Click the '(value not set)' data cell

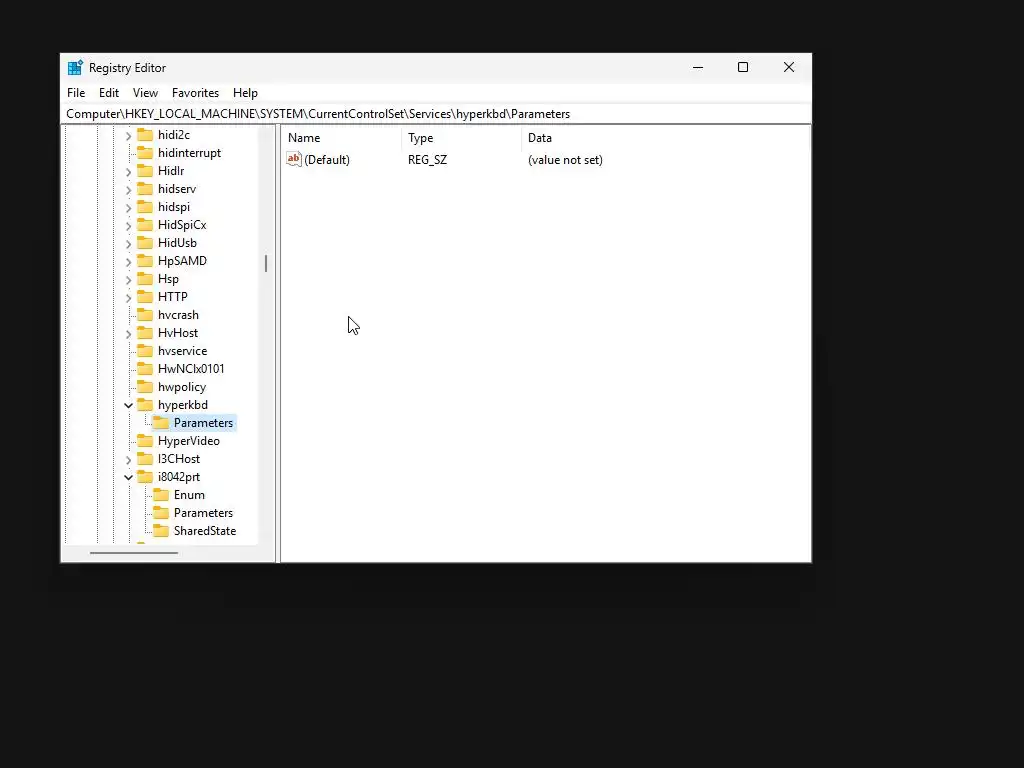click(x=565, y=159)
